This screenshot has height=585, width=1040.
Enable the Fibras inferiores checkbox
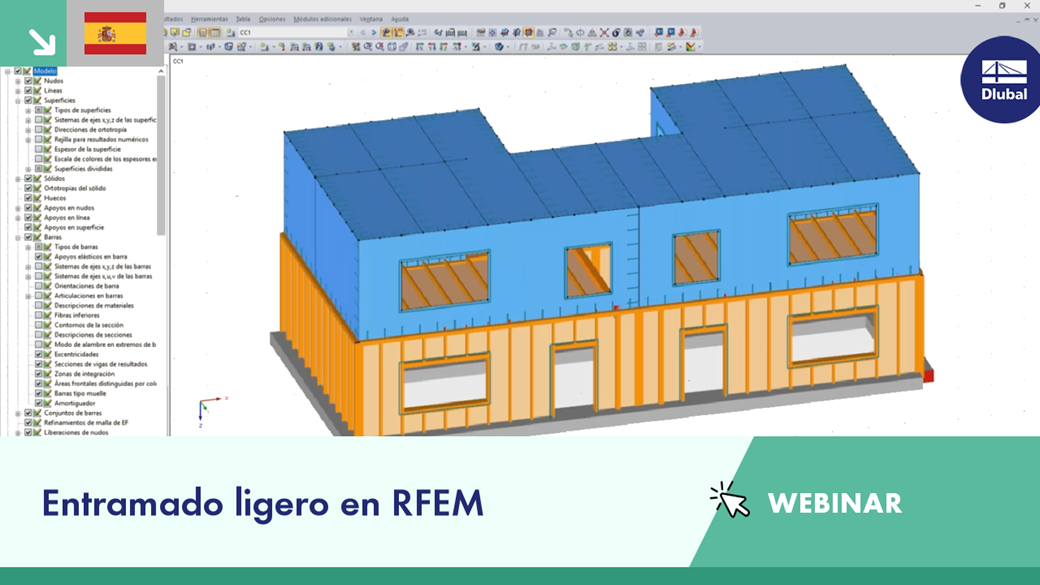pos(38,315)
